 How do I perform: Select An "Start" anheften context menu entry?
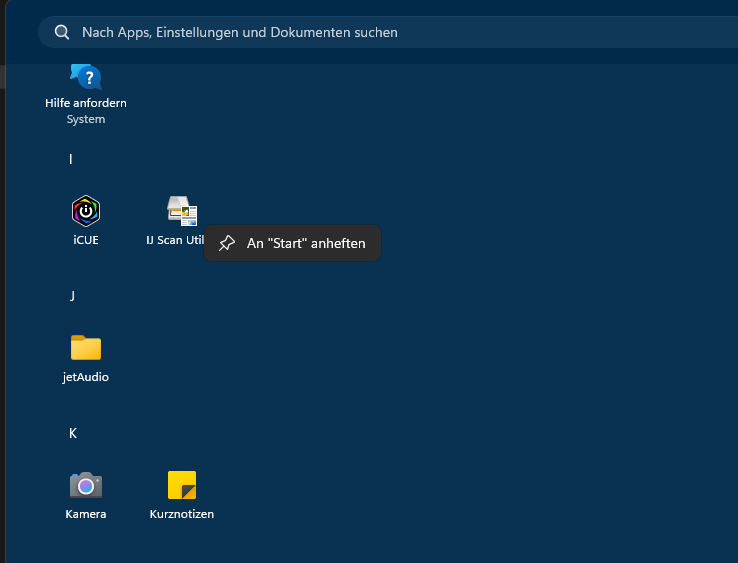tap(292, 243)
